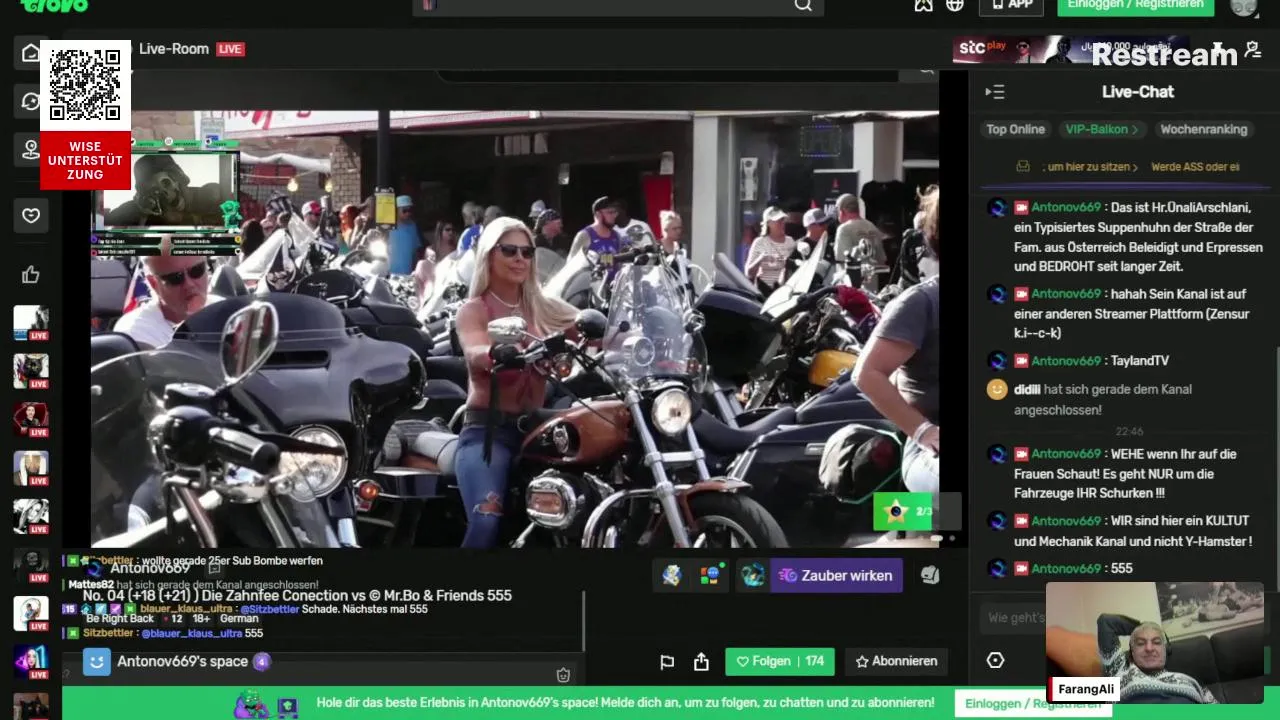Click Antonov669 on the 'TaylandTV' message
Image resolution: width=1280 pixels, height=720 pixels.
pos(1066,361)
